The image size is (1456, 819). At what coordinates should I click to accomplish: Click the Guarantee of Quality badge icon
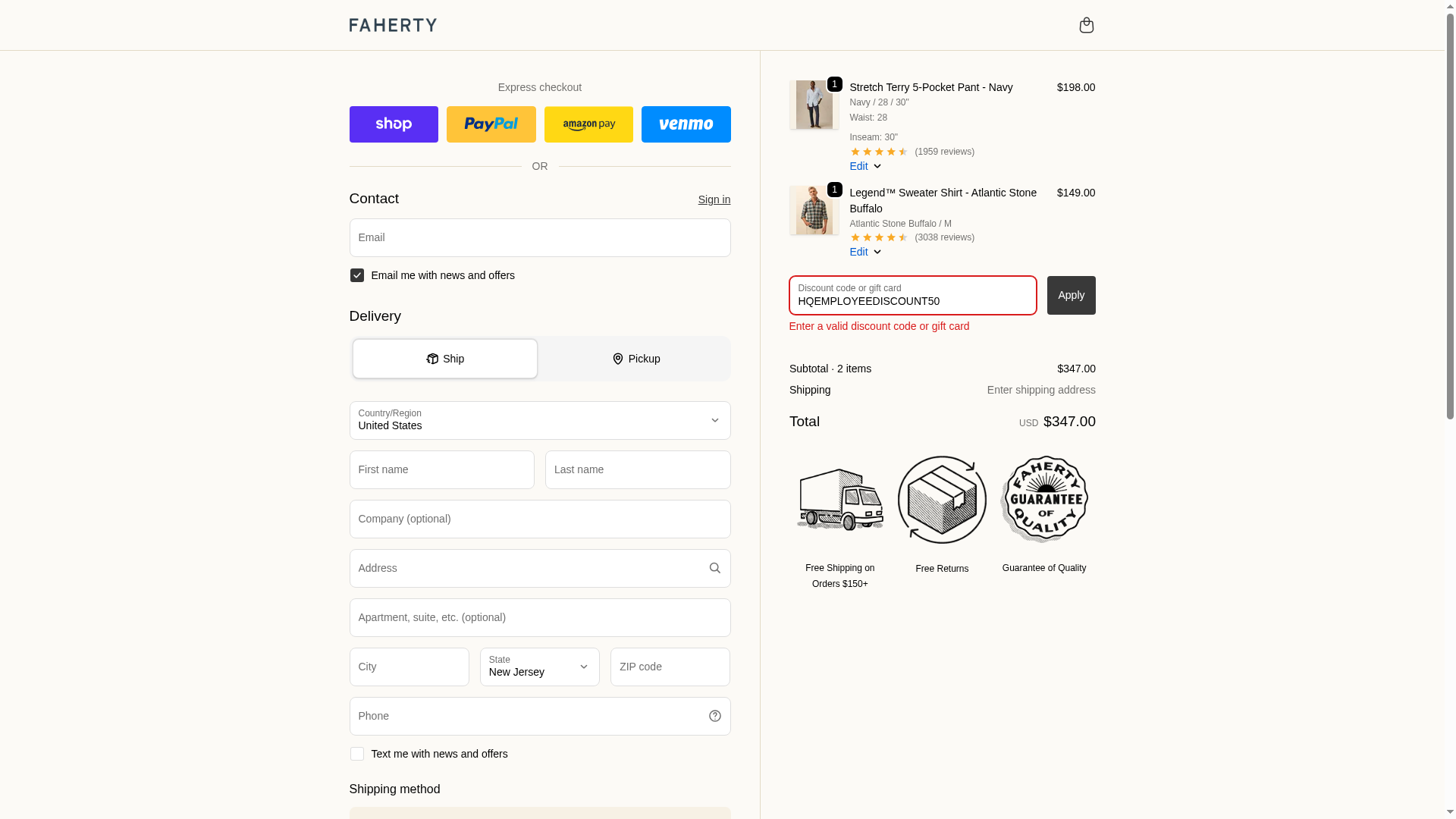1044,500
